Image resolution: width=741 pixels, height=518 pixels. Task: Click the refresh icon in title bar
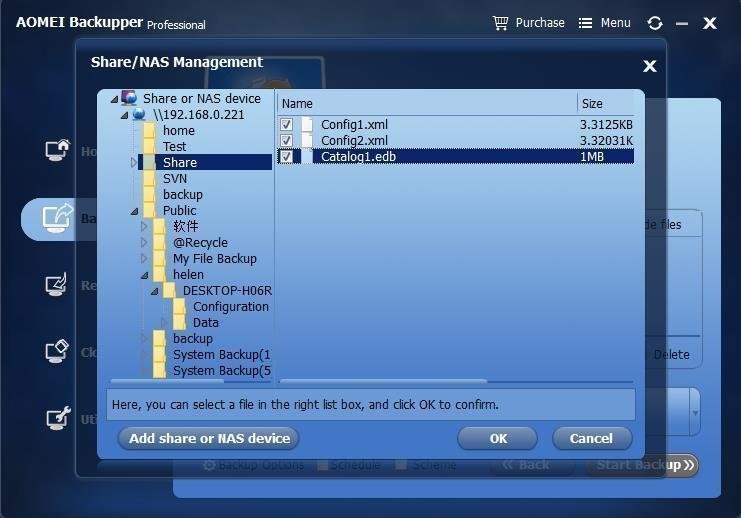coord(655,23)
